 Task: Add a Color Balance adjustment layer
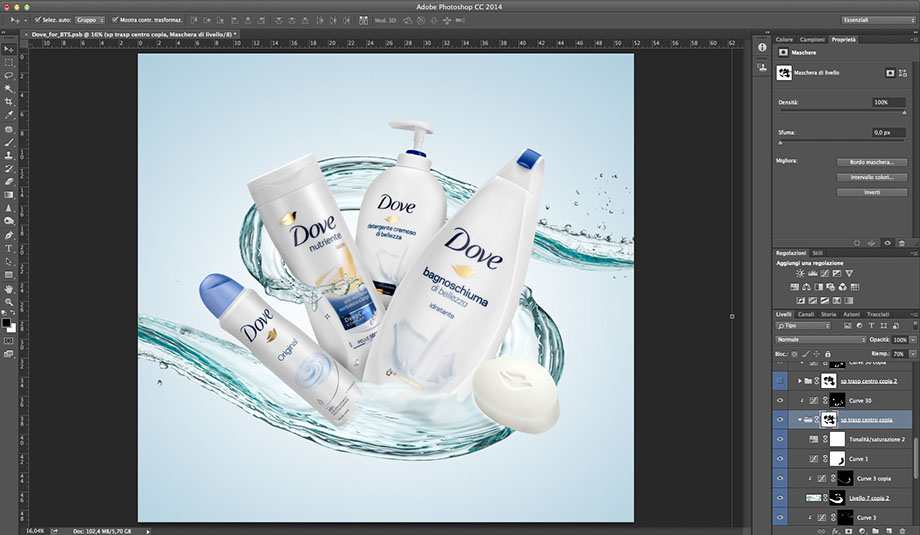point(806,287)
